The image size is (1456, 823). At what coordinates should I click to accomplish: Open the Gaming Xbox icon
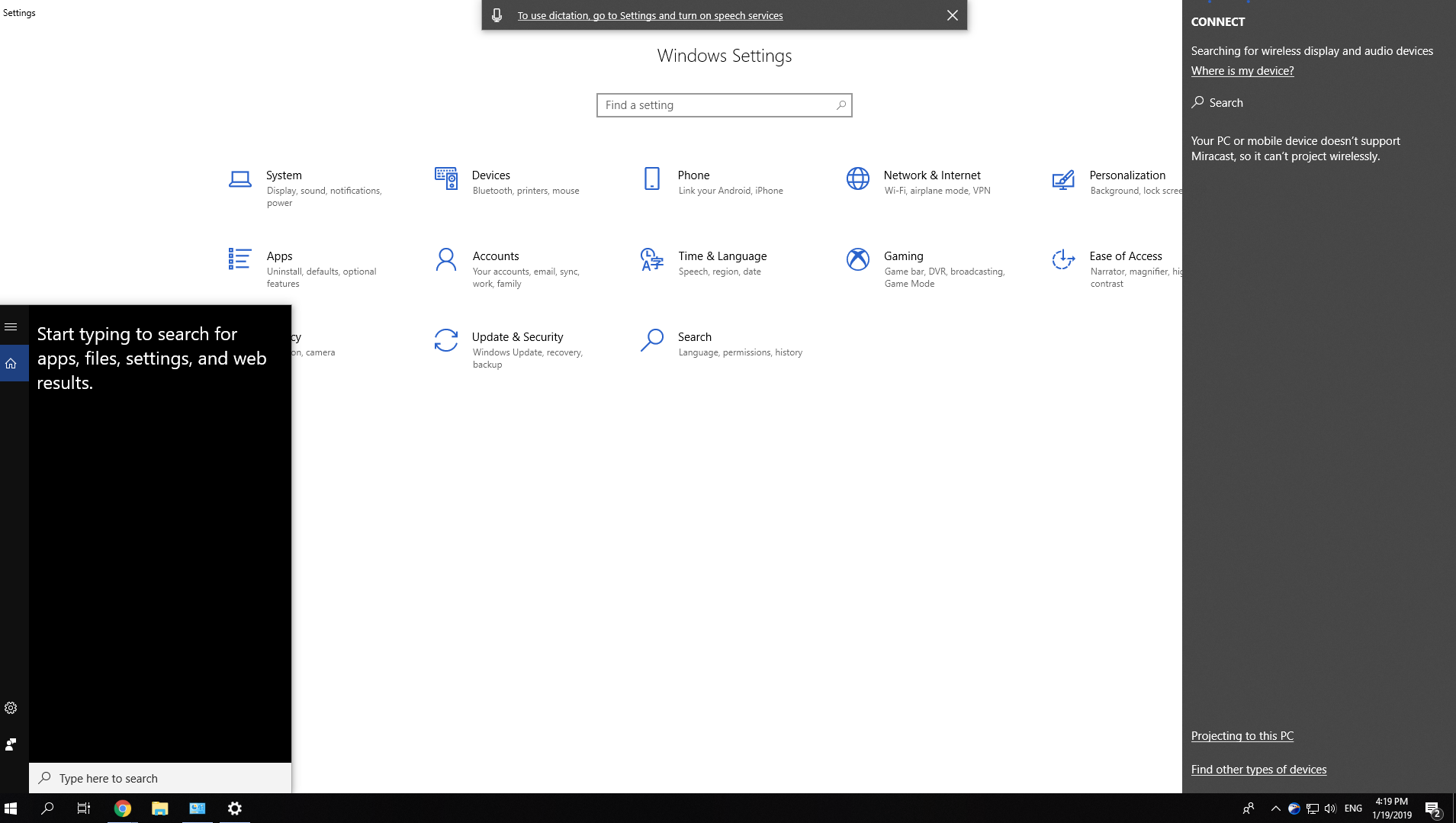coord(858,259)
